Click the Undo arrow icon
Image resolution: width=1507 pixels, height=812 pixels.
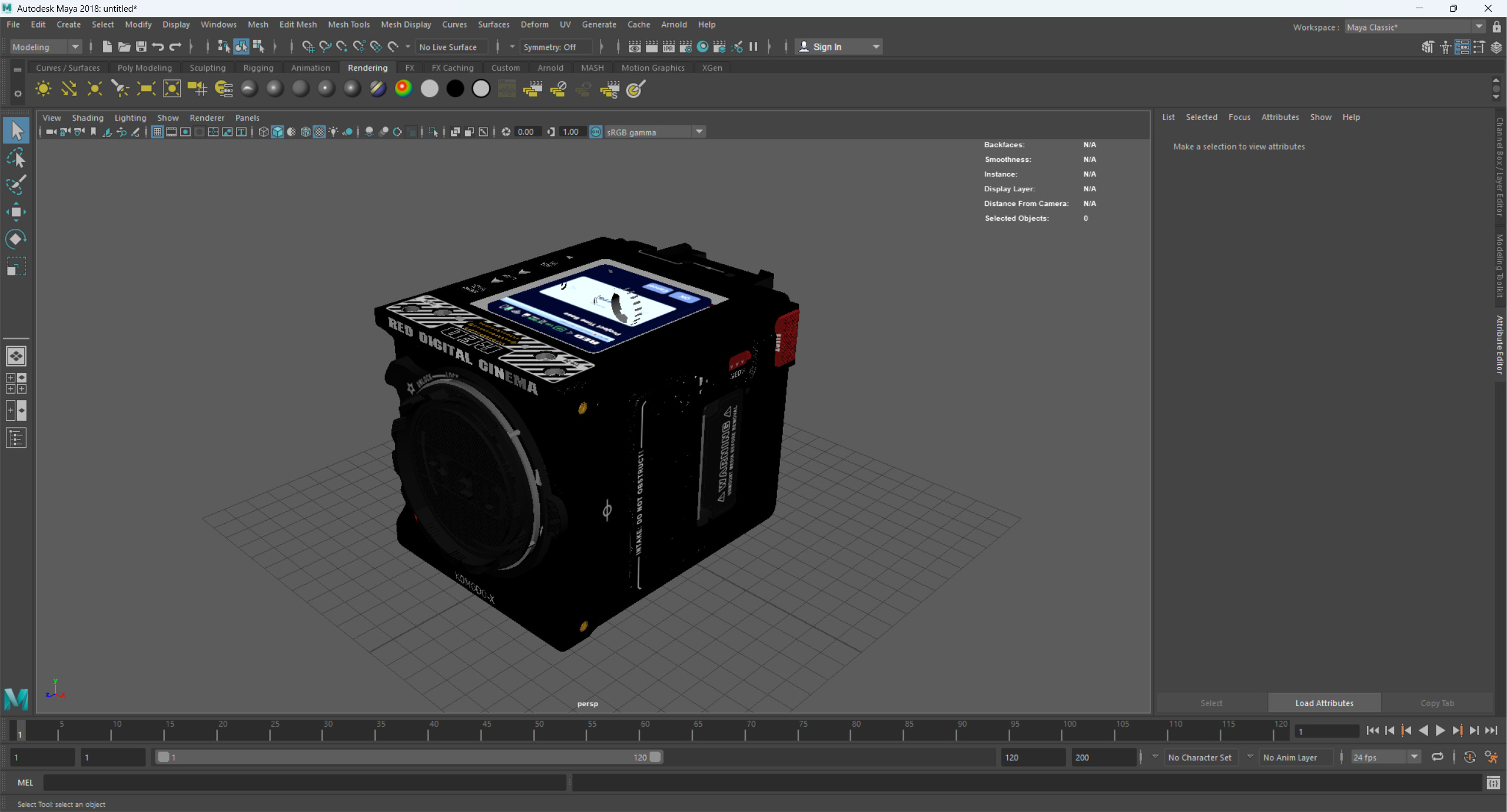click(158, 46)
